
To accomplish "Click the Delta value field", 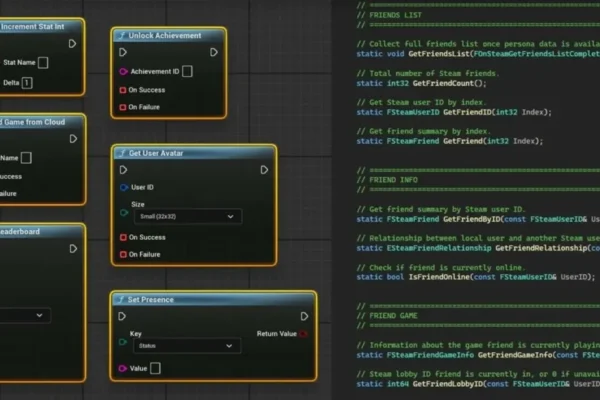I will click(x=27, y=83).
